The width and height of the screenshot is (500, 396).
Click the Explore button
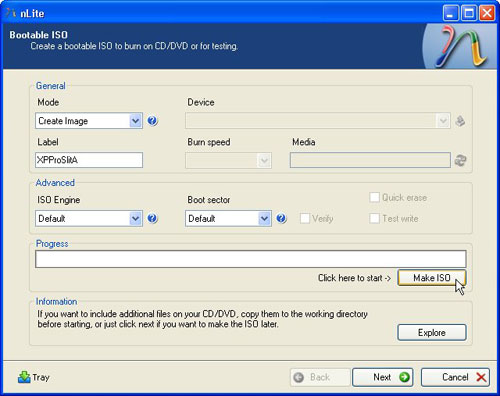point(432,332)
